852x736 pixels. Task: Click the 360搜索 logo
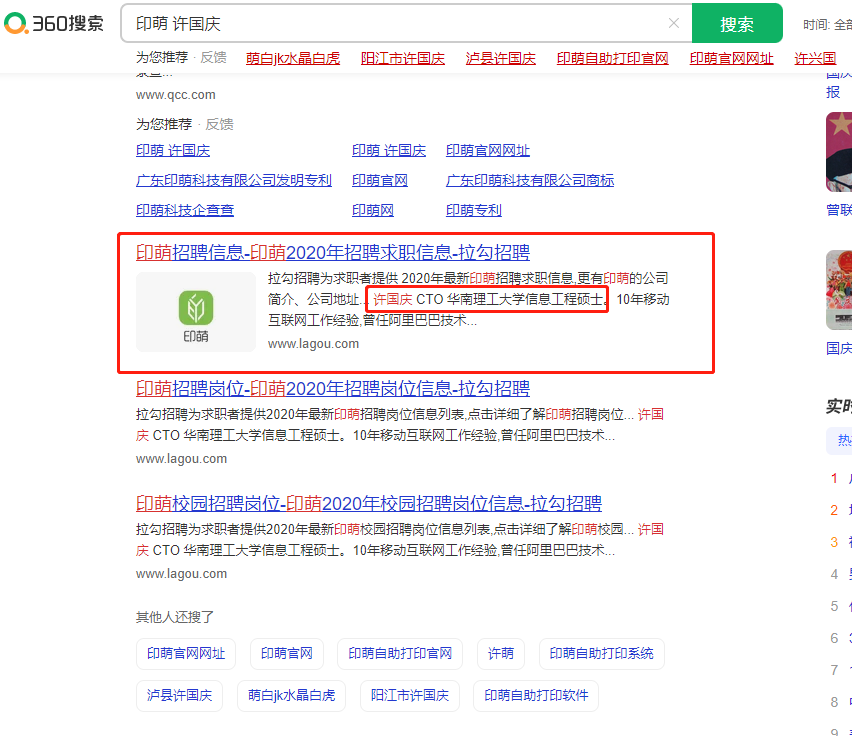pyautogui.click(x=55, y=23)
